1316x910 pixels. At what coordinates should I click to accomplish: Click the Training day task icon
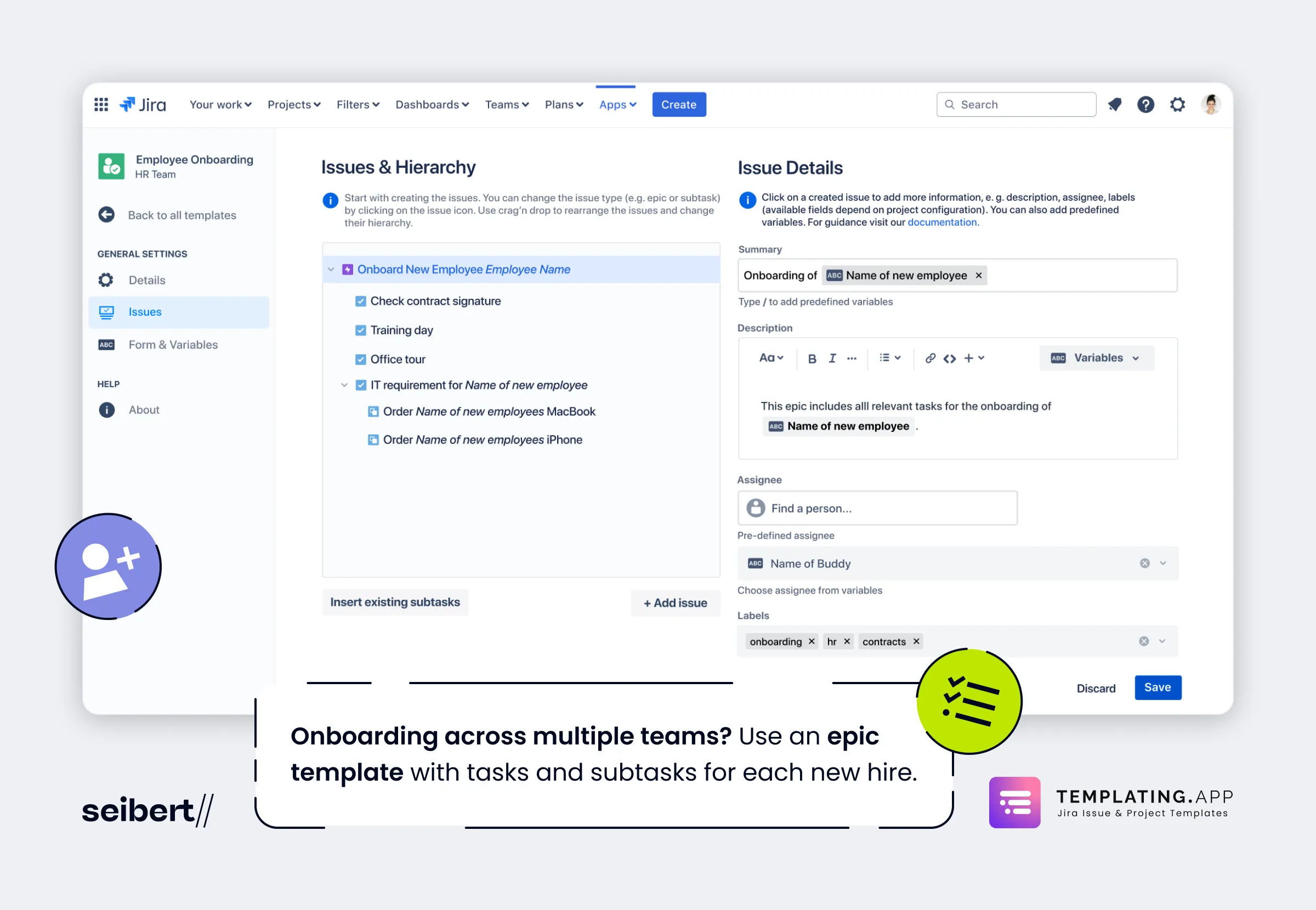click(x=360, y=330)
